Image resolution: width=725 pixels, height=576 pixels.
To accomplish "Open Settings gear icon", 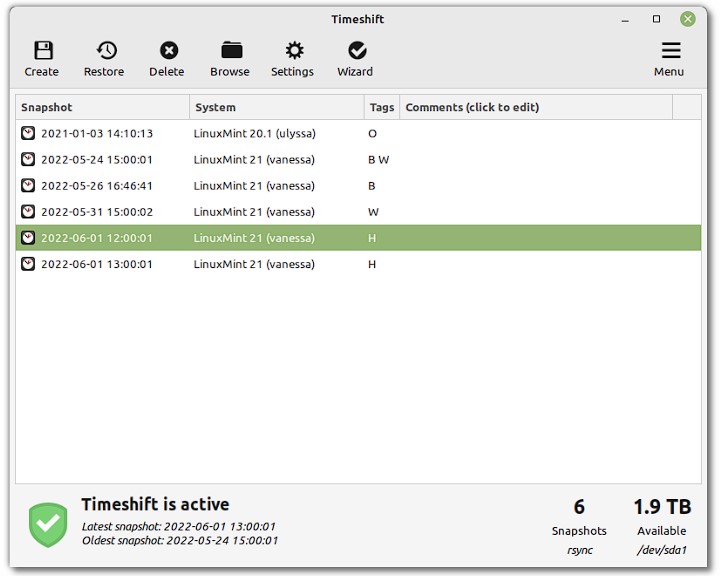I will (294, 50).
